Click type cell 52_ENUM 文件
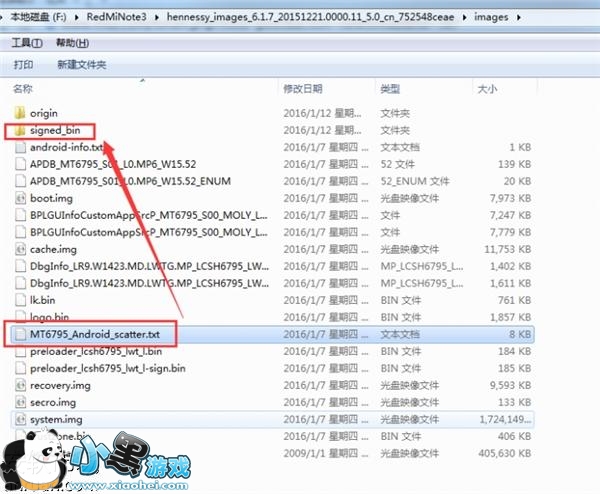The height and width of the screenshot is (494, 600). pos(415,181)
